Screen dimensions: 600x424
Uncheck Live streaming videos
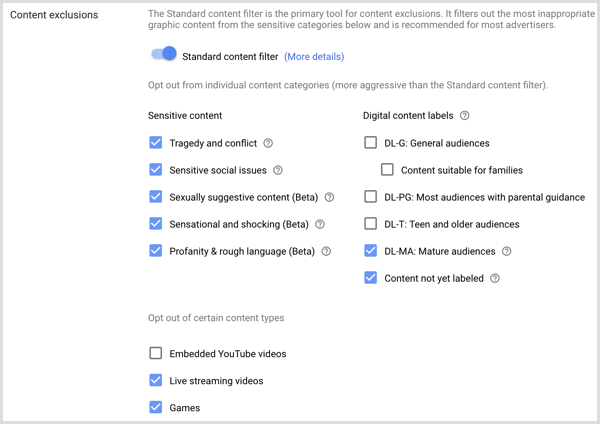pyautogui.click(x=155, y=380)
